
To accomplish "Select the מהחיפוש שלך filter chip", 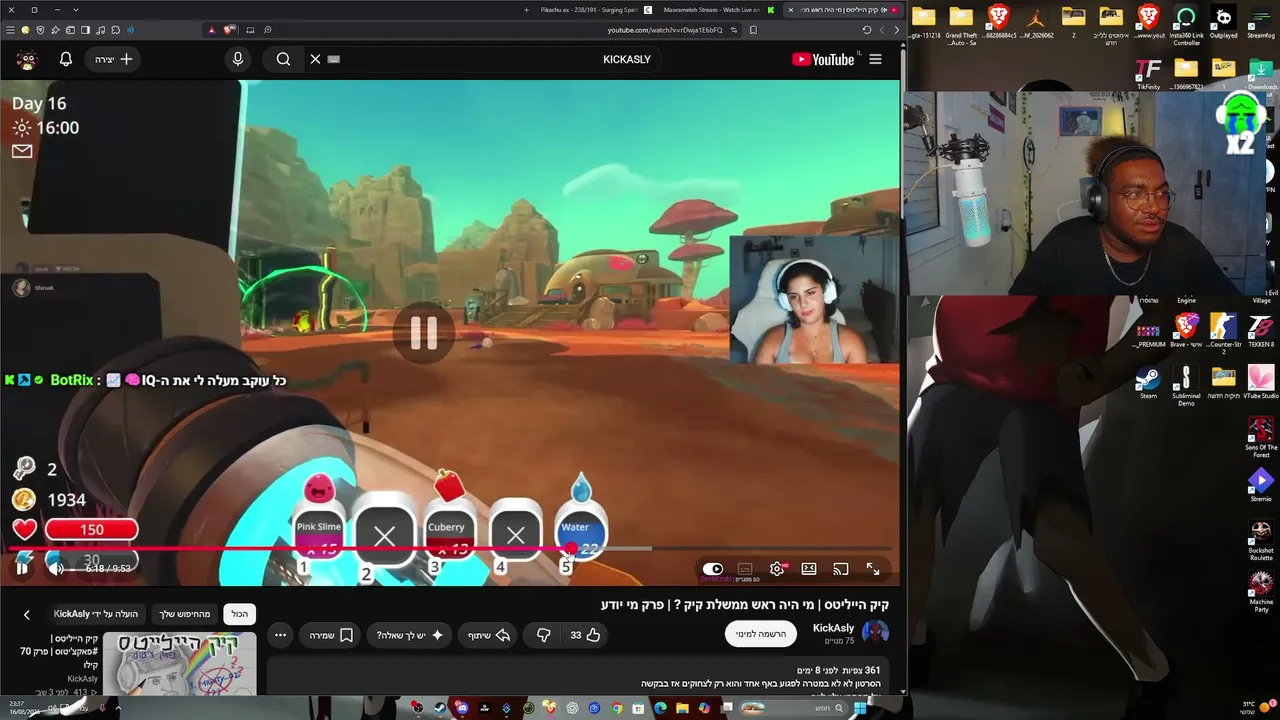I will point(185,614).
